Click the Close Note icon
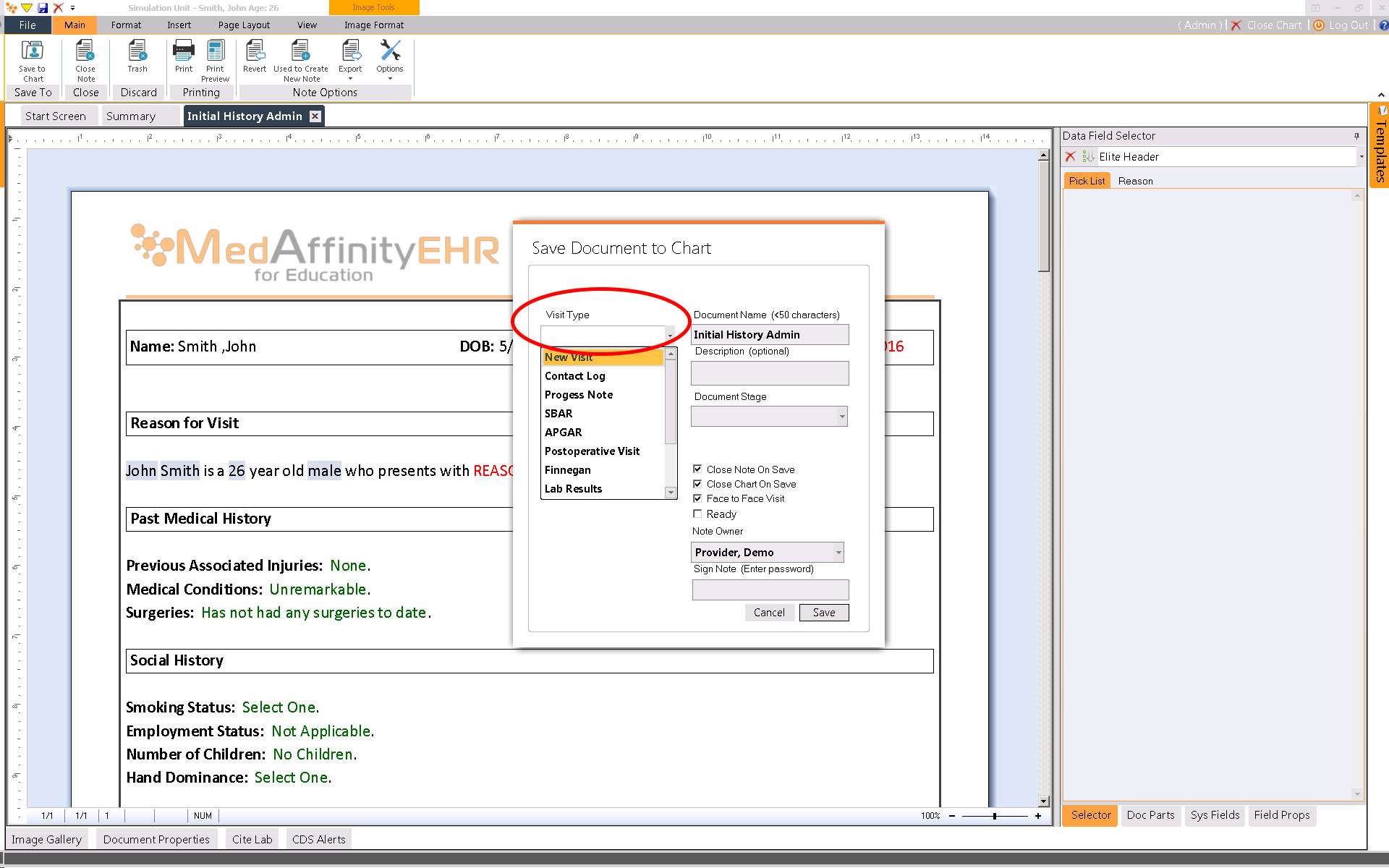This screenshot has height=868, width=1389. (x=85, y=51)
